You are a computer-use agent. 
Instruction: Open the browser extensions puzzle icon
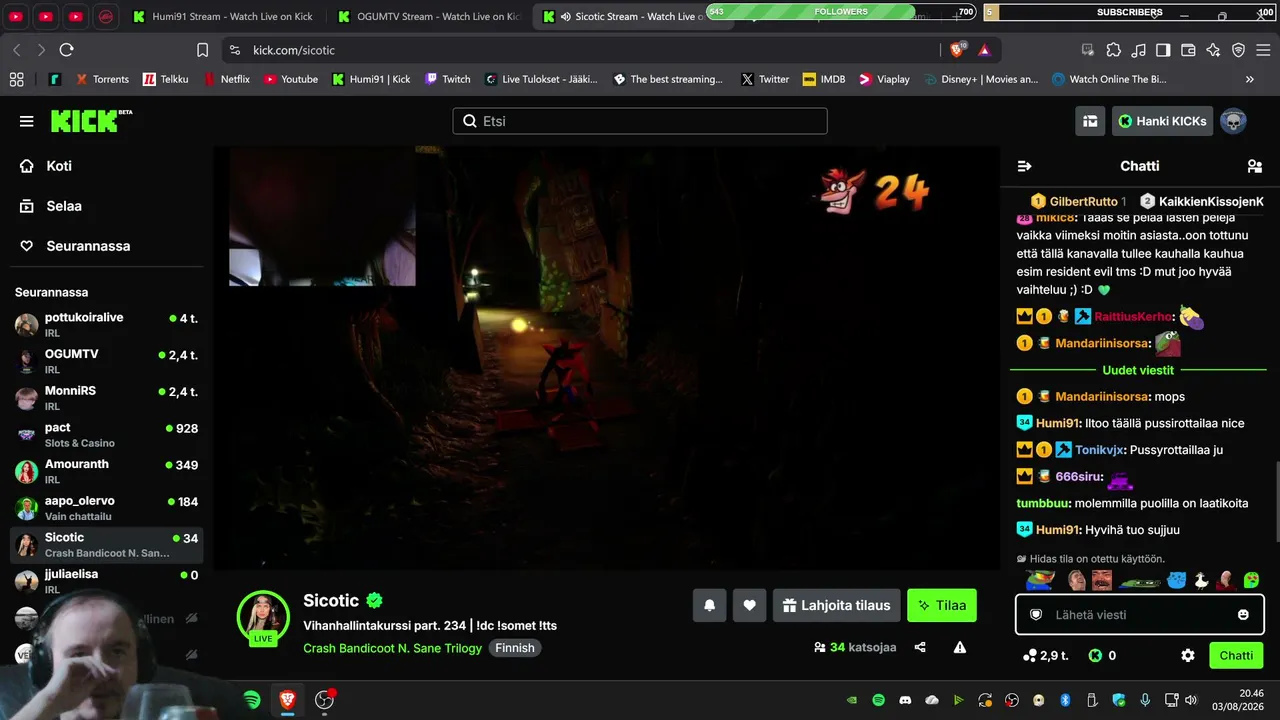[x=1113, y=50]
